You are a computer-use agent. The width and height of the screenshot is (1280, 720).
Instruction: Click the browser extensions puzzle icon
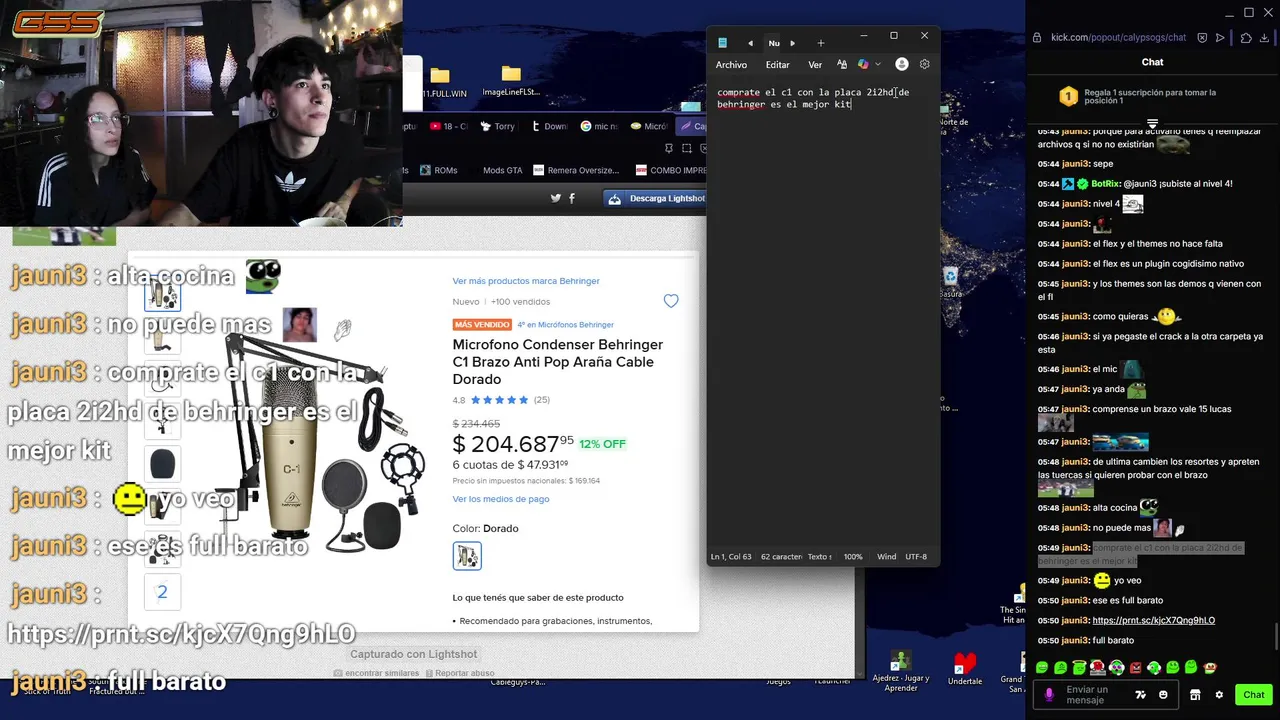1246,38
